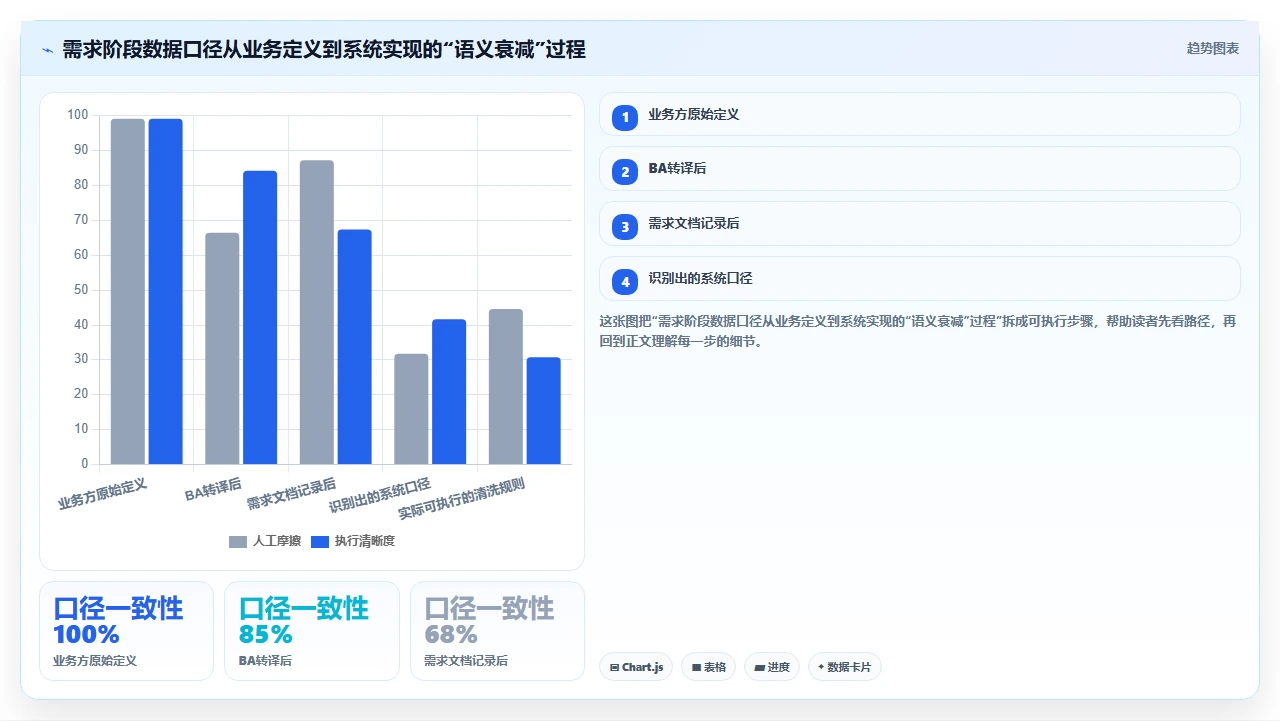Click the blue bar for BA转译后
Screen dimensions: 1280x721
point(260,317)
